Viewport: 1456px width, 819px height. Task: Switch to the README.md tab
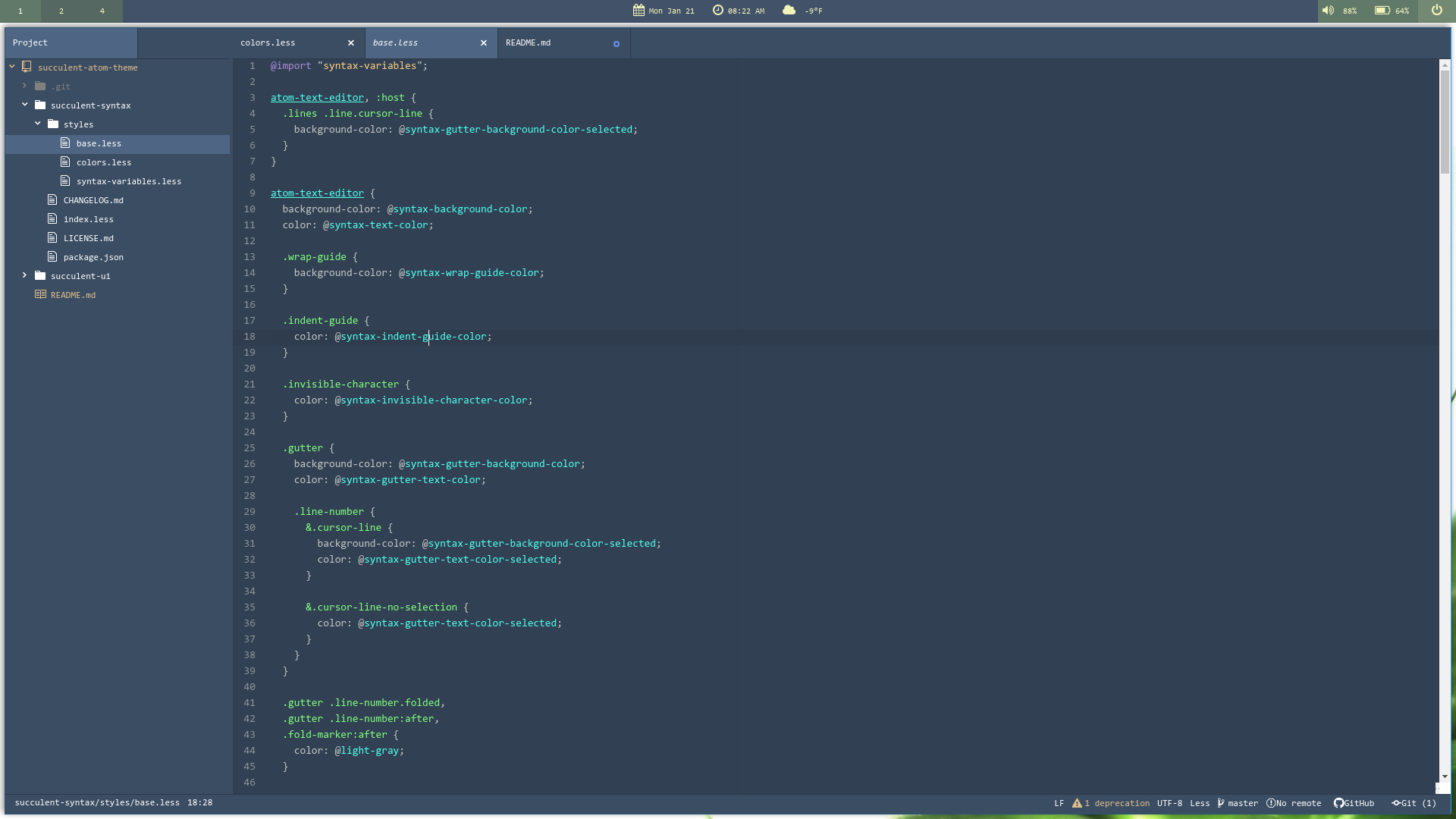(x=529, y=43)
